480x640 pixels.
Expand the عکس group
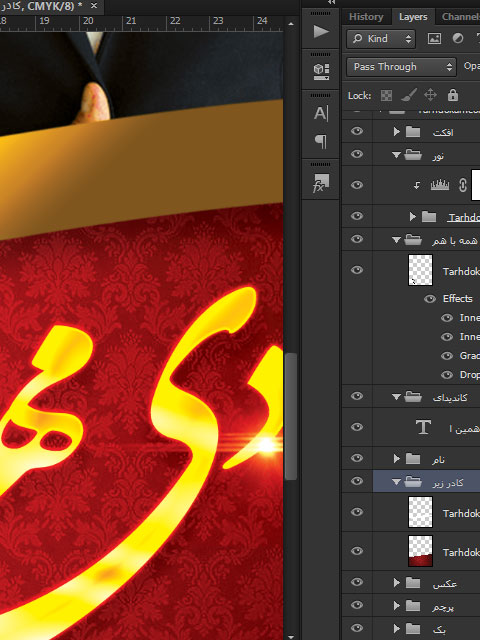(x=396, y=583)
